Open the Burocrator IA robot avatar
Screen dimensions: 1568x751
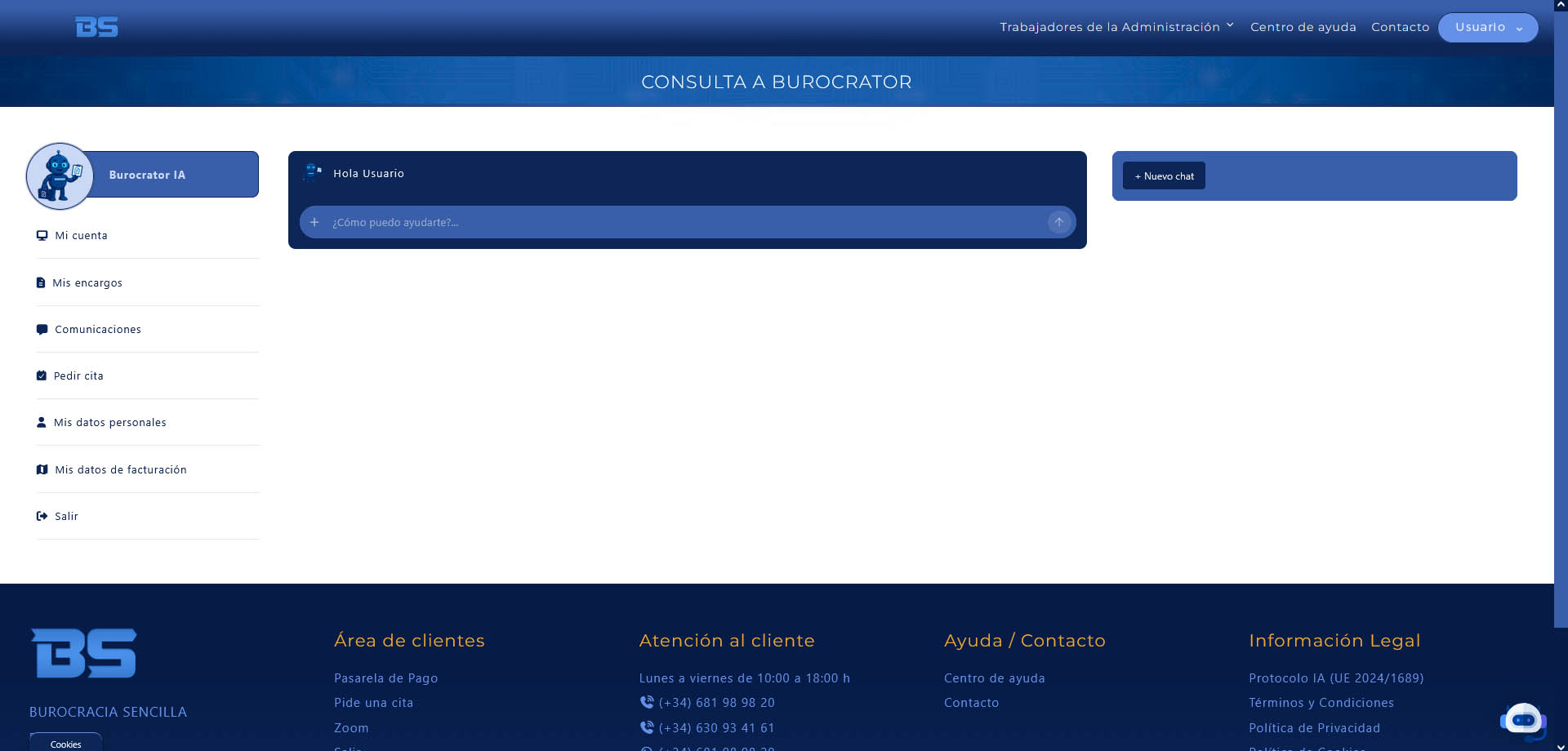pos(60,176)
